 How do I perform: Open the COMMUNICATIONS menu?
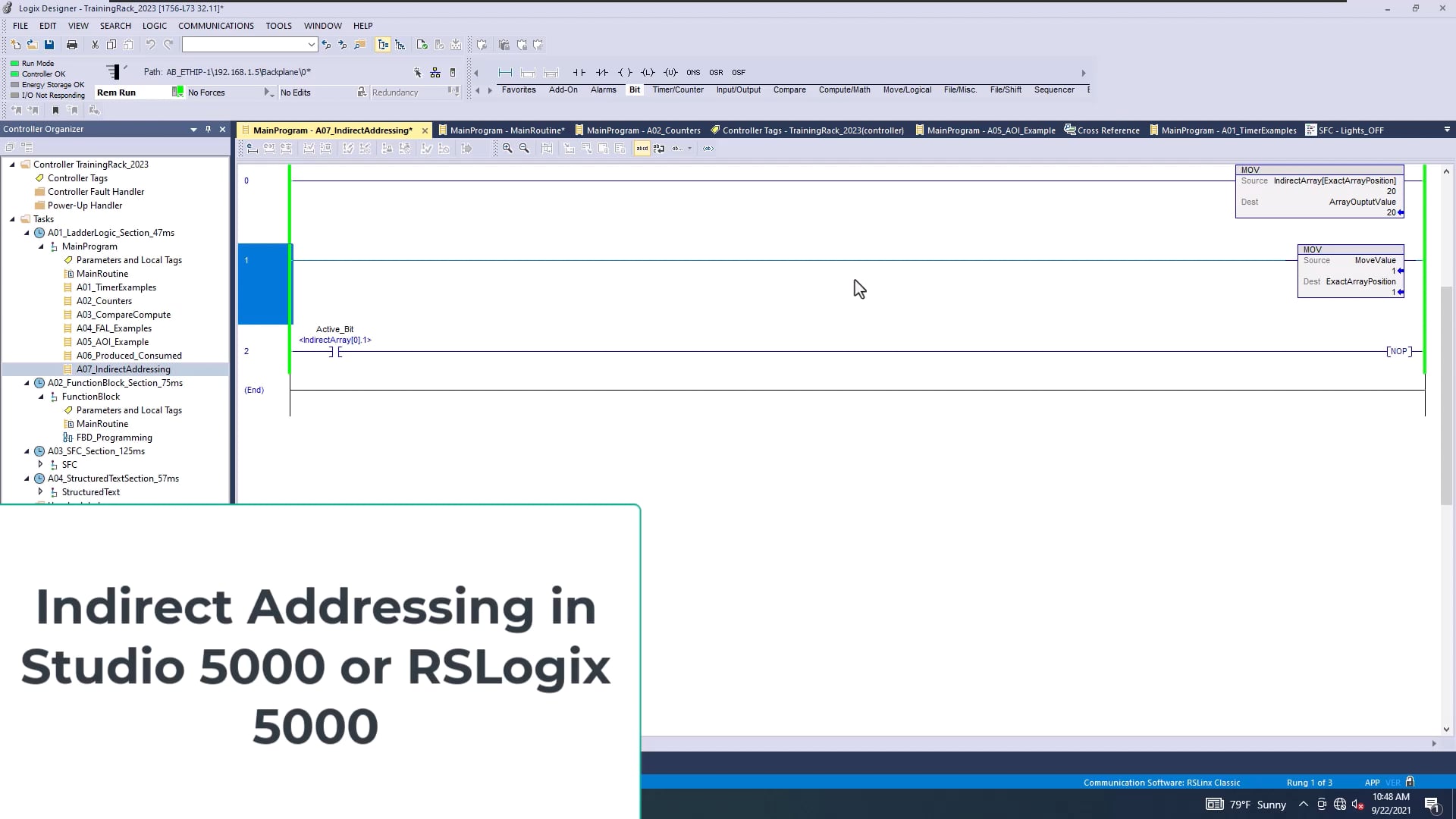[x=215, y=25]
